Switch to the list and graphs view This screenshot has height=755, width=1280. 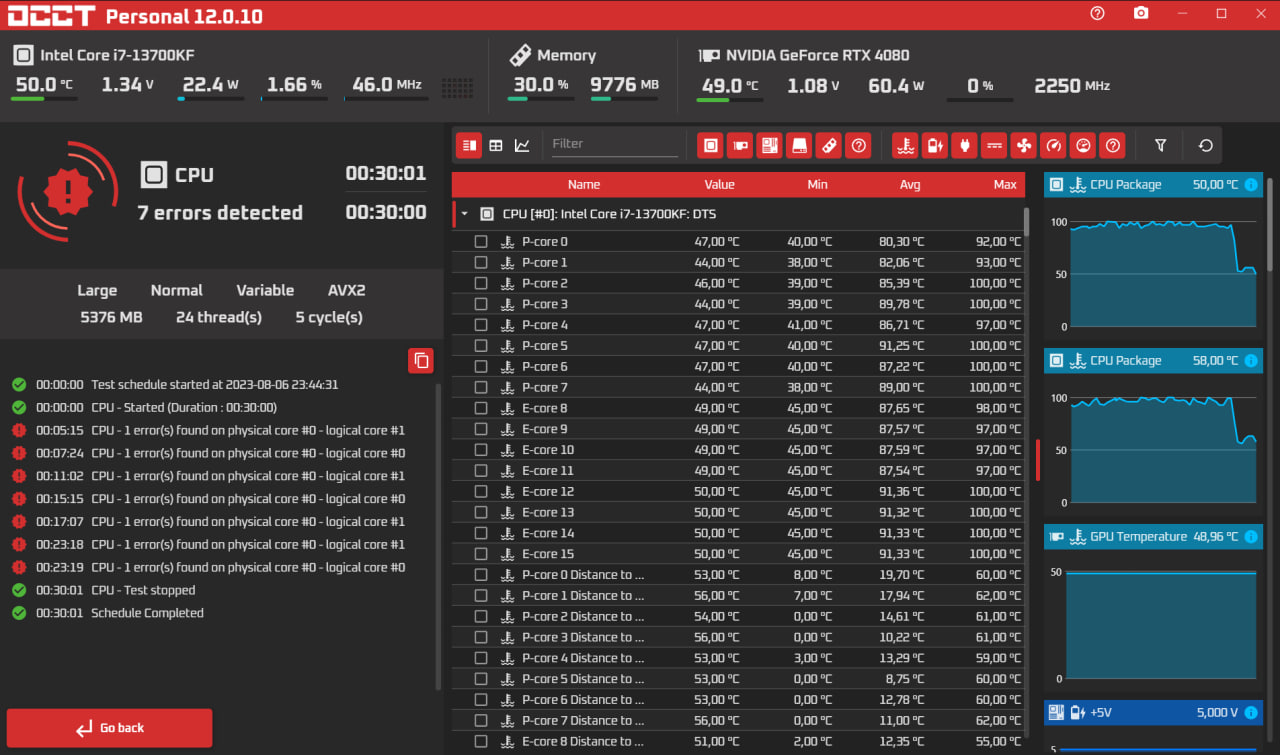tap(469, 145)
